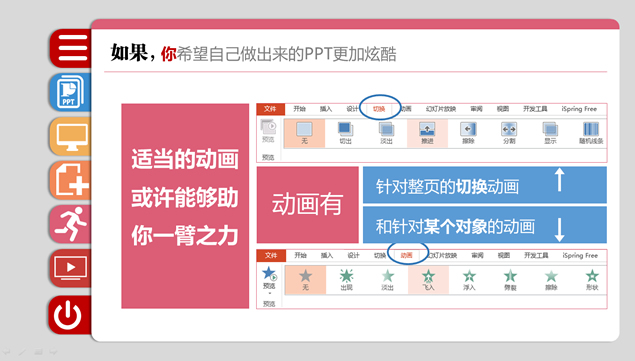Open 文件 tab in the upper ribbon
Image resolution: width=635 pixels, height=361 pixels.
[270, 109]
